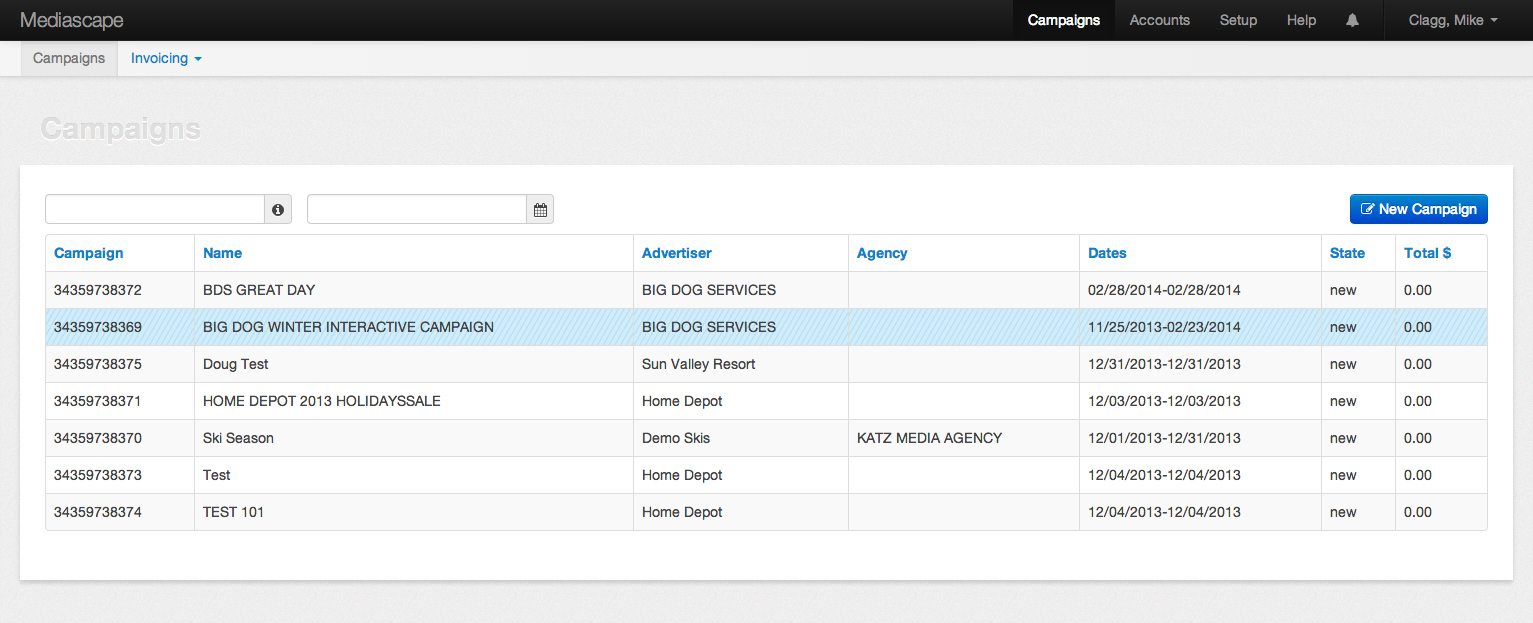Go to Setup in top navigation
Screen dimensions: 1533x623
click(x=1238, y=20)
